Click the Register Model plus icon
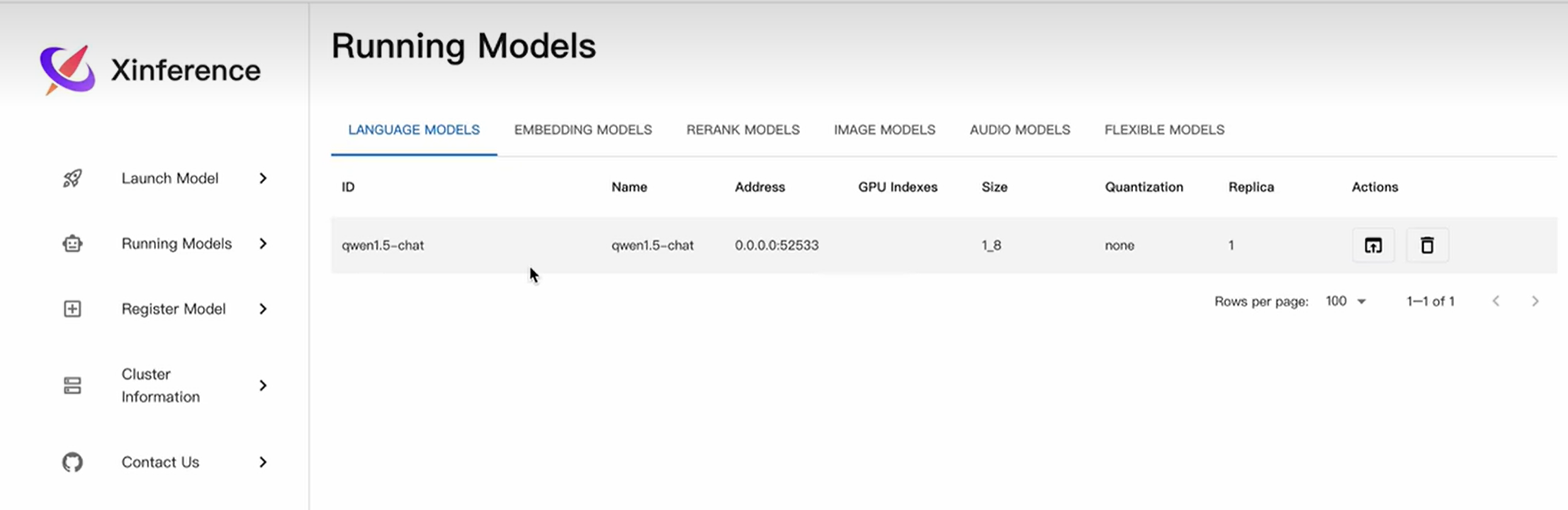The height and width of the screenshot is (510, 1568). coord(72,309)
